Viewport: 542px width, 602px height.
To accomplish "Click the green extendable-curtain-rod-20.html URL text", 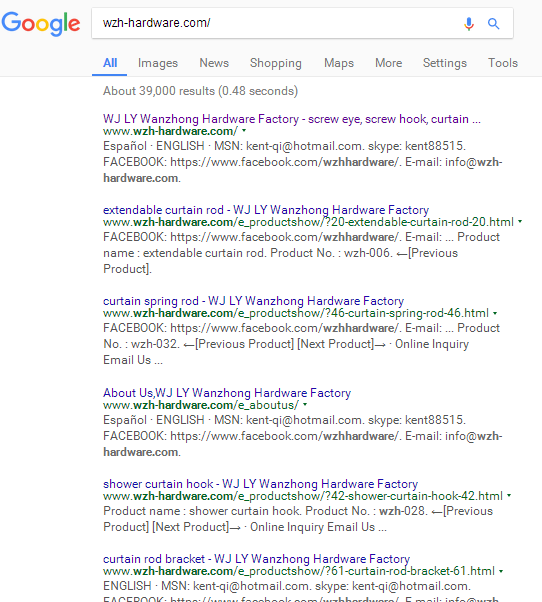I will tap(308, 222).
